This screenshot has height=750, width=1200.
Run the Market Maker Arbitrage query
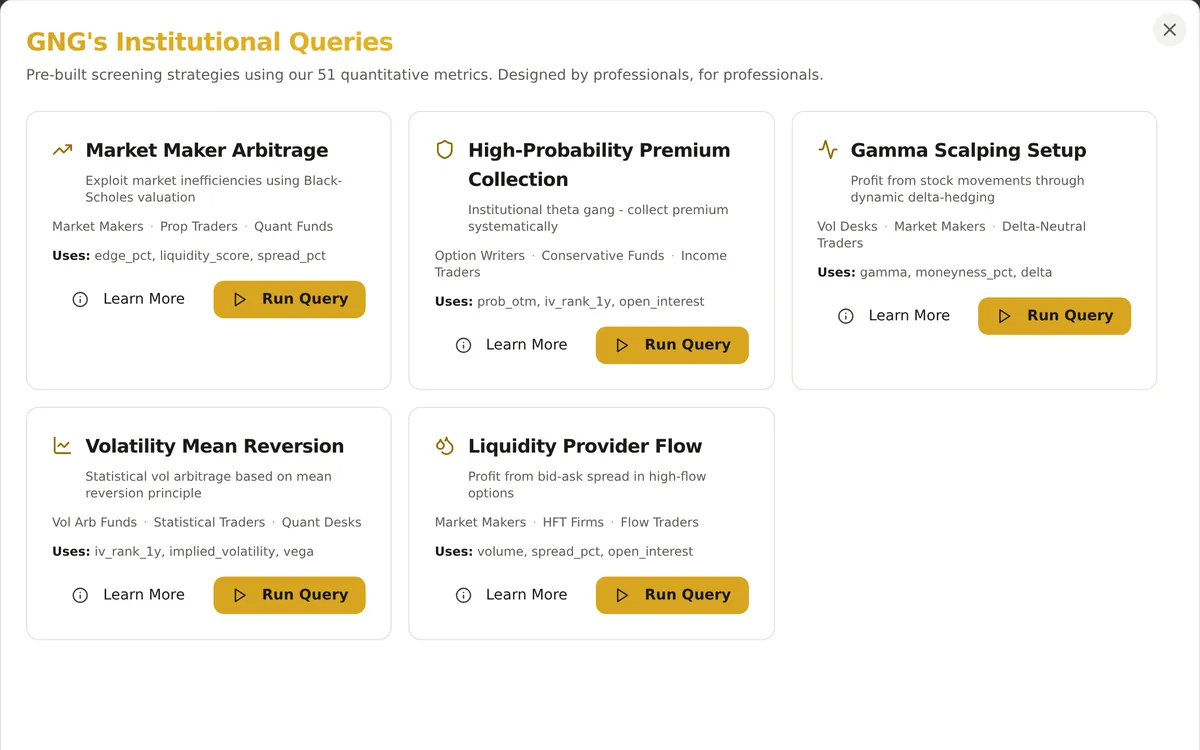289,299
